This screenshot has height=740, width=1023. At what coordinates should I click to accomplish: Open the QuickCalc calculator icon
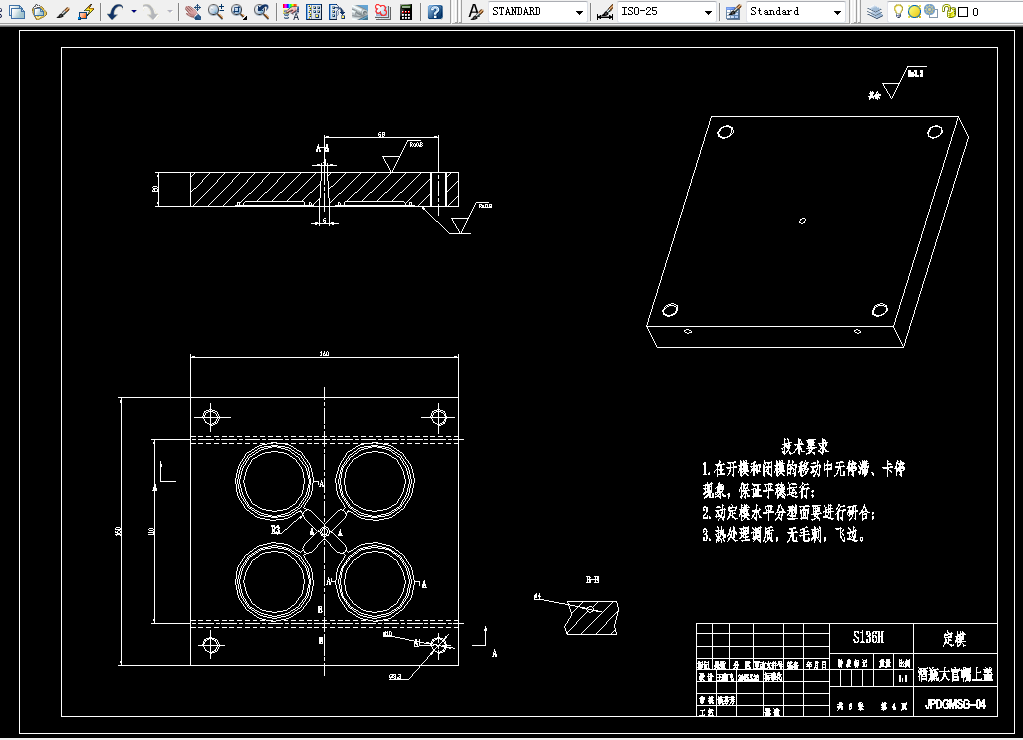406,12
